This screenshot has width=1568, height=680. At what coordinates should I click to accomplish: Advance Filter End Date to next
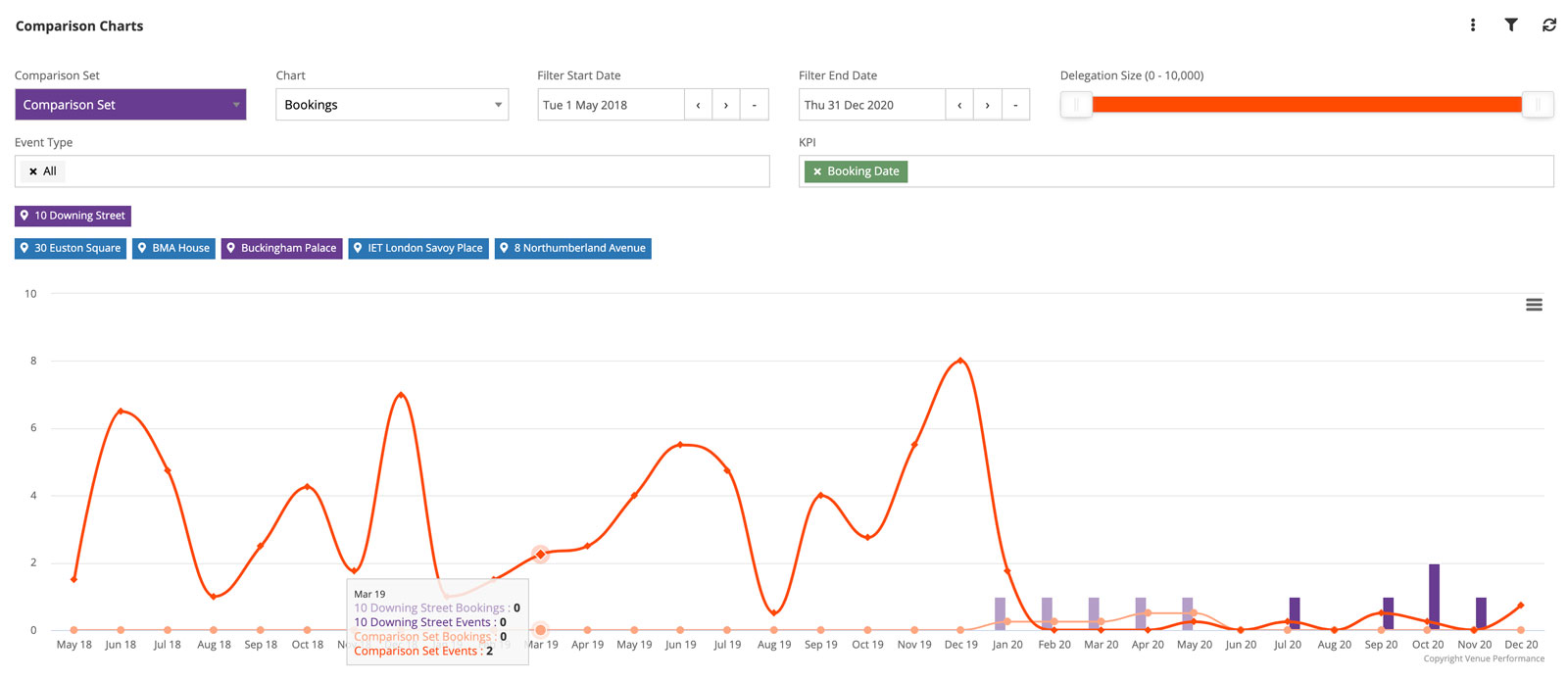coord(987,105)
